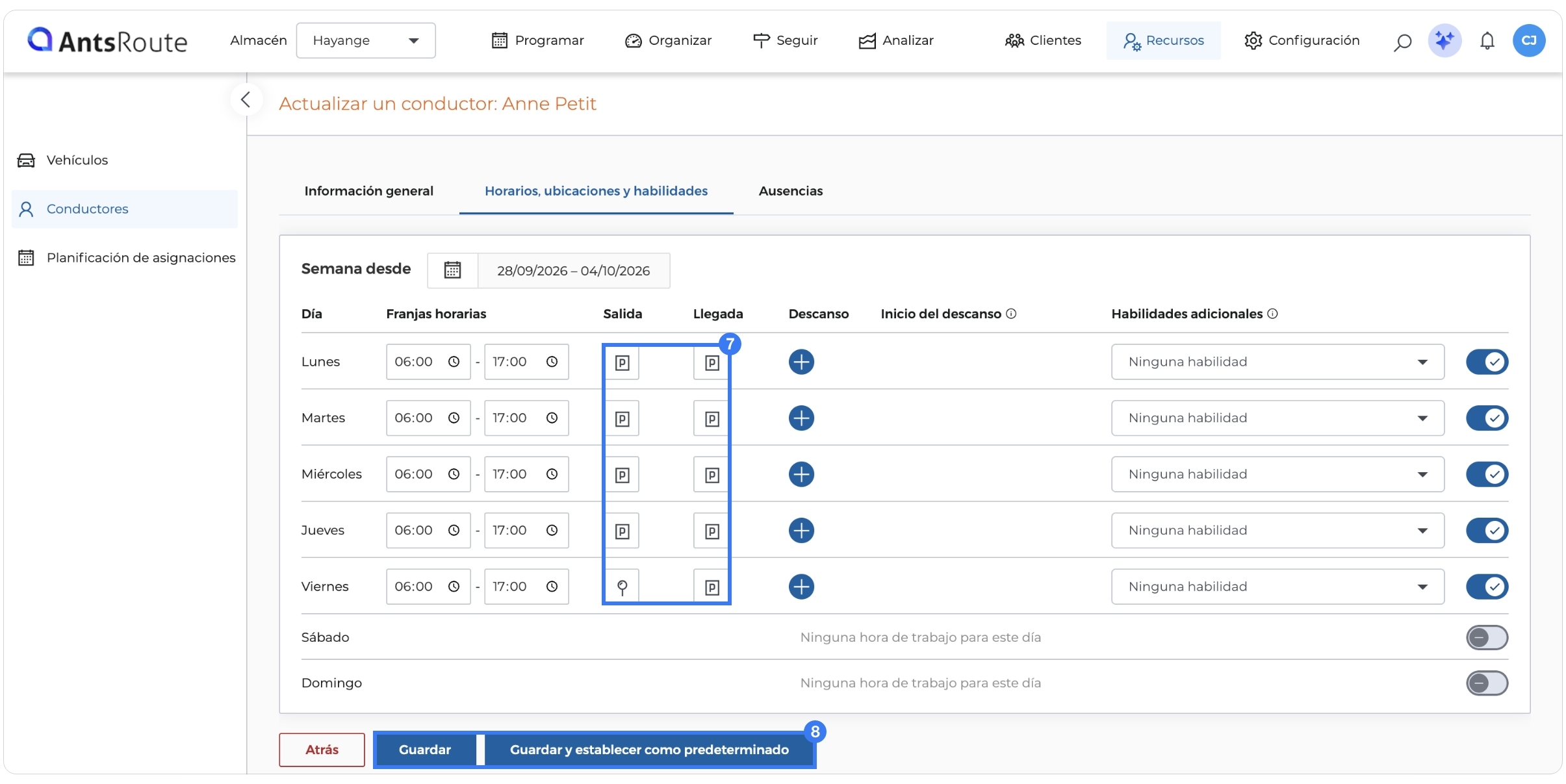Switch to Información general tab
The image size is (1566, 784).
click(x=368, y=191)
